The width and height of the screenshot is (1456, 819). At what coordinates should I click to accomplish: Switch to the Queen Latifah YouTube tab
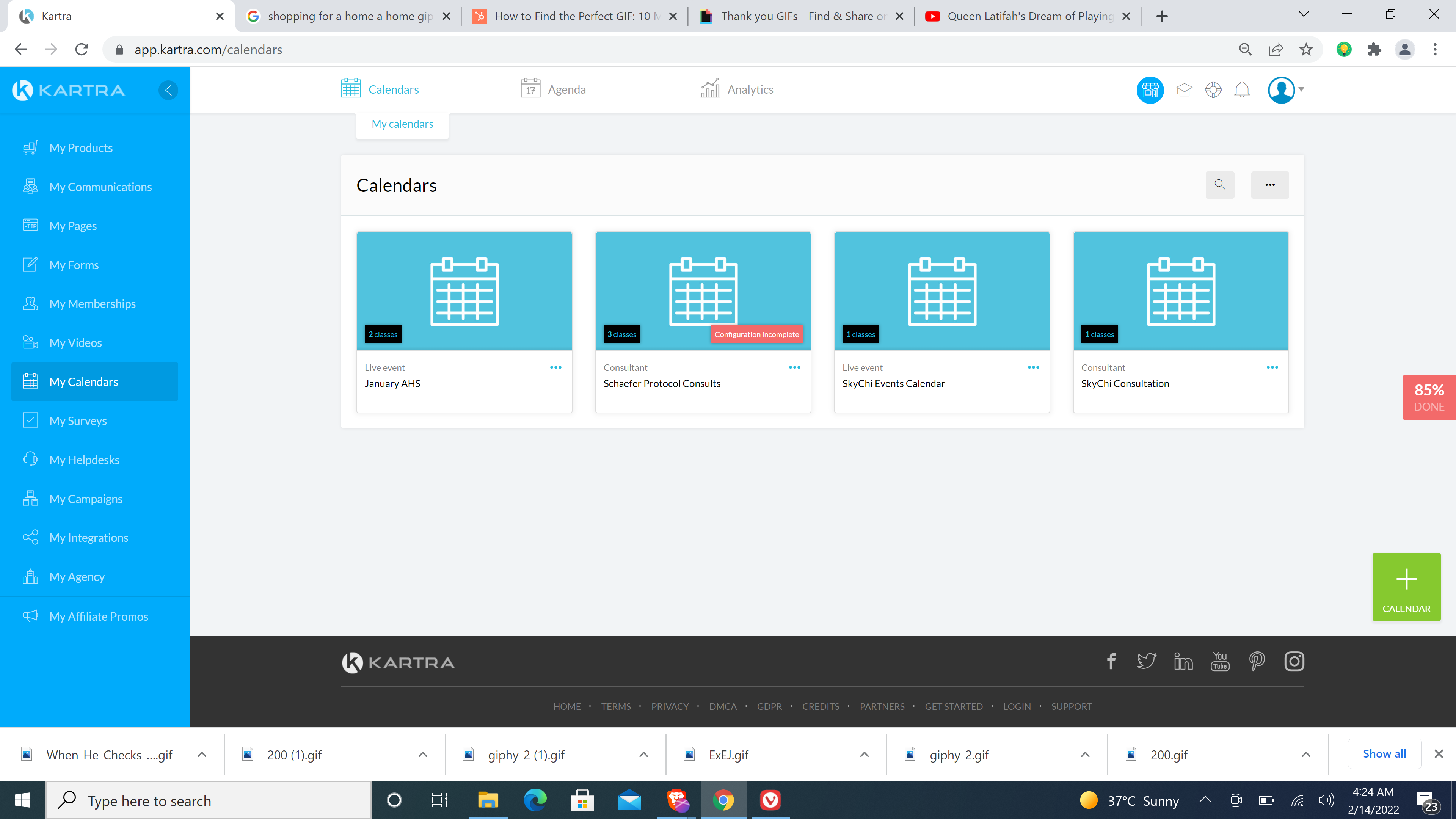1027,16
